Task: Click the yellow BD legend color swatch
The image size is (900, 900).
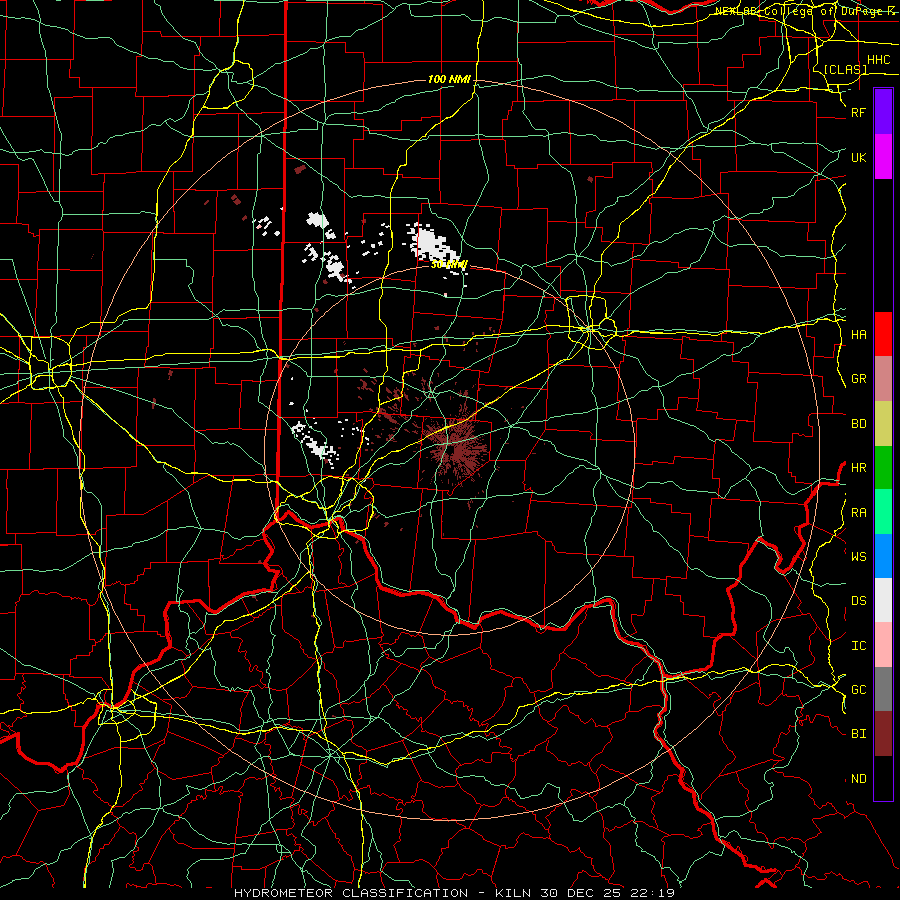Action: pos(883,423)
